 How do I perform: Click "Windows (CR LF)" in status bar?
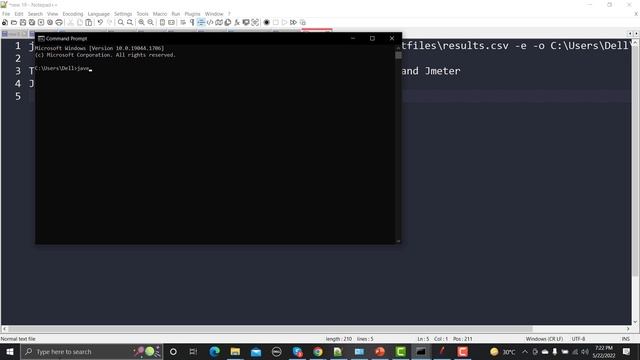(544, 339)
